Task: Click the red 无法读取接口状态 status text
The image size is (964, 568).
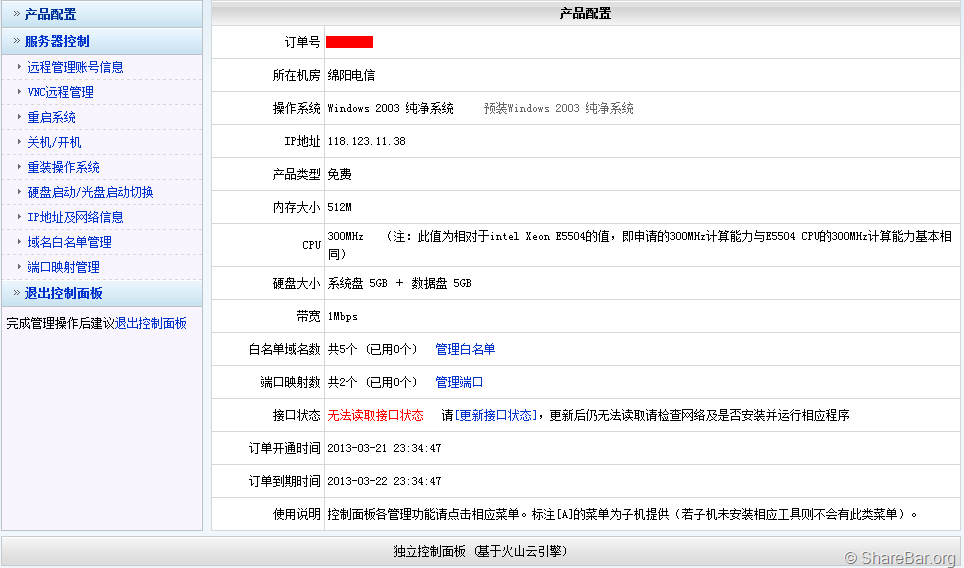Action: pos(375,415)
